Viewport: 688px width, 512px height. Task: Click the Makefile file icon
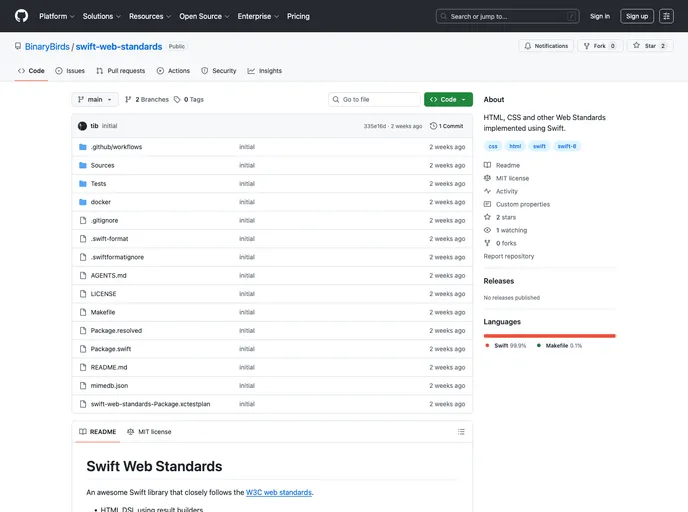(x=82, y=312)
